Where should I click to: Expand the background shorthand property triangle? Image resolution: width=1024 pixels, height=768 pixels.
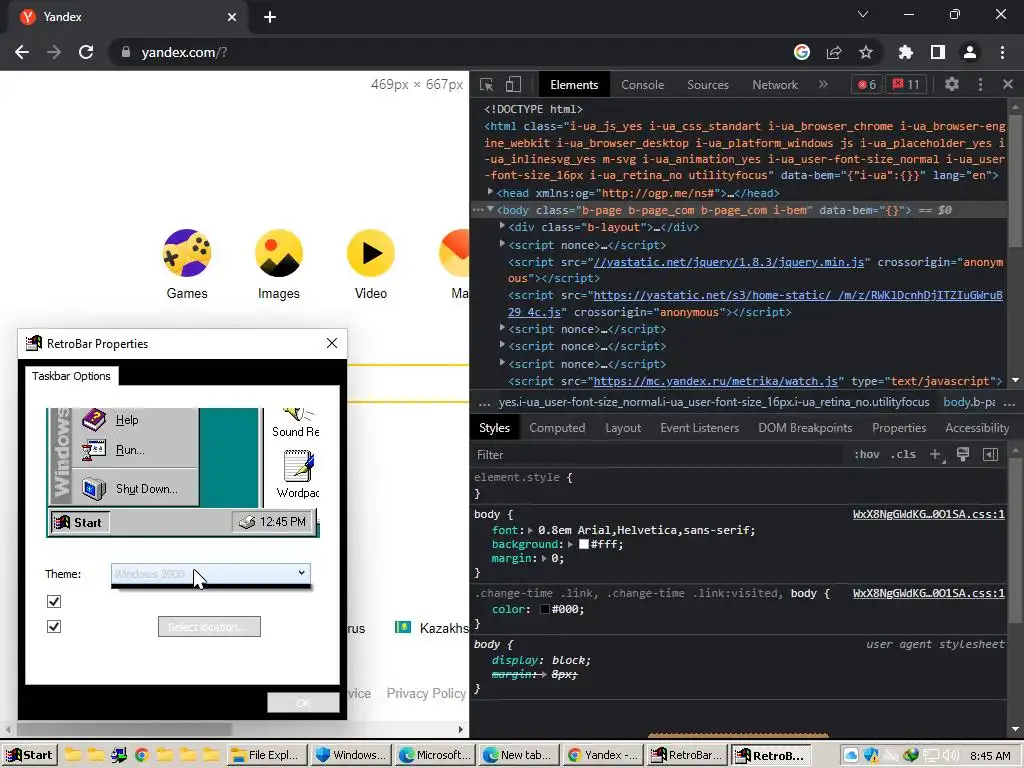571,544
